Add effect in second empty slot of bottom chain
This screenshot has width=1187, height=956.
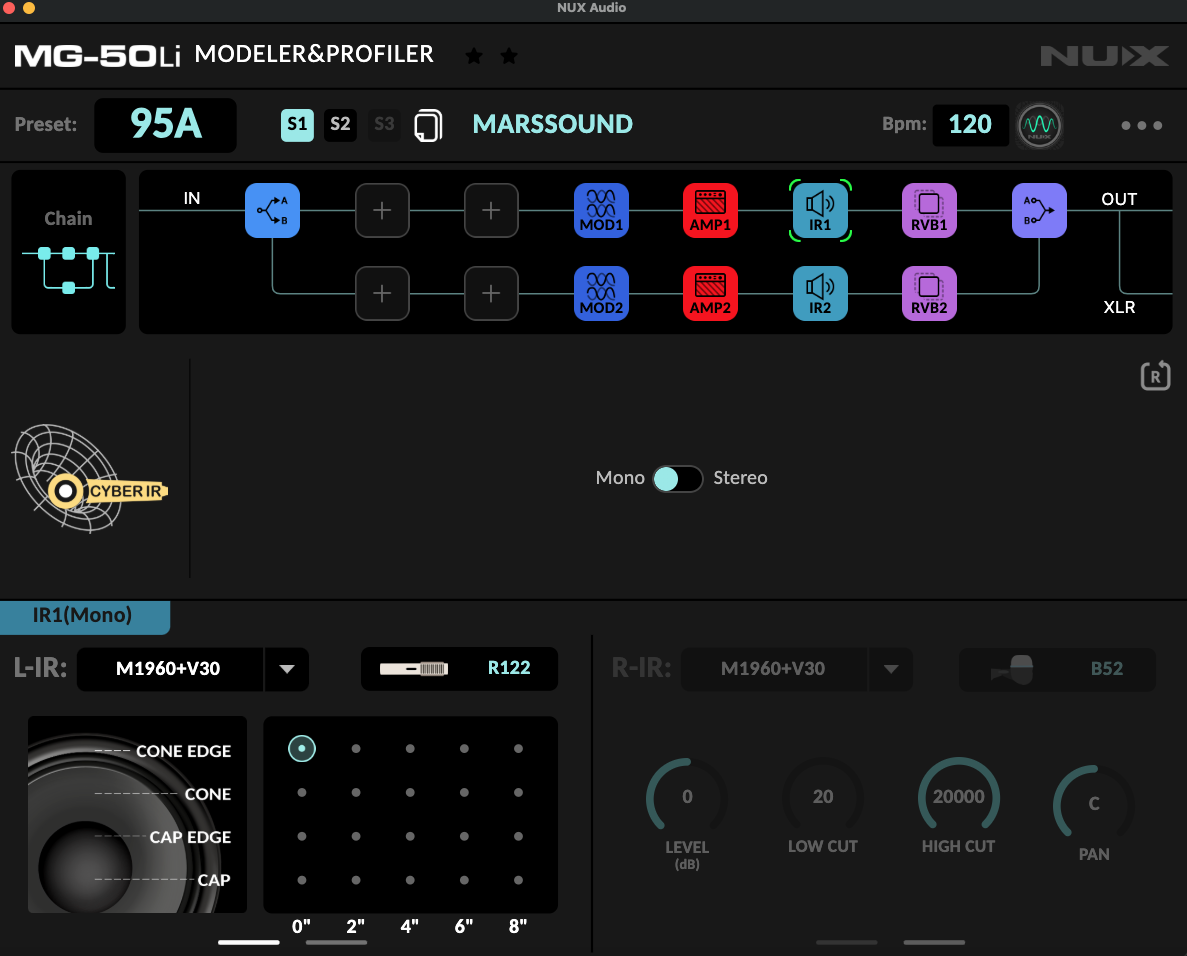[491, 294]
